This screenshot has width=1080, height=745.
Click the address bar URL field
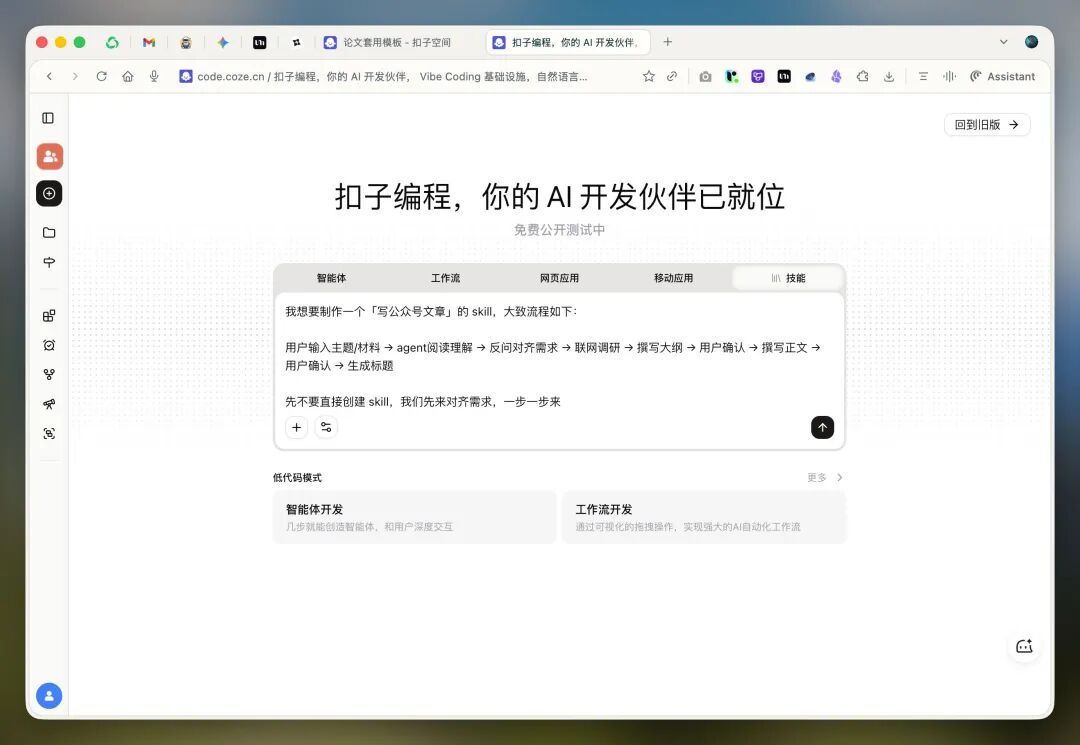click(x=393, y=76)
